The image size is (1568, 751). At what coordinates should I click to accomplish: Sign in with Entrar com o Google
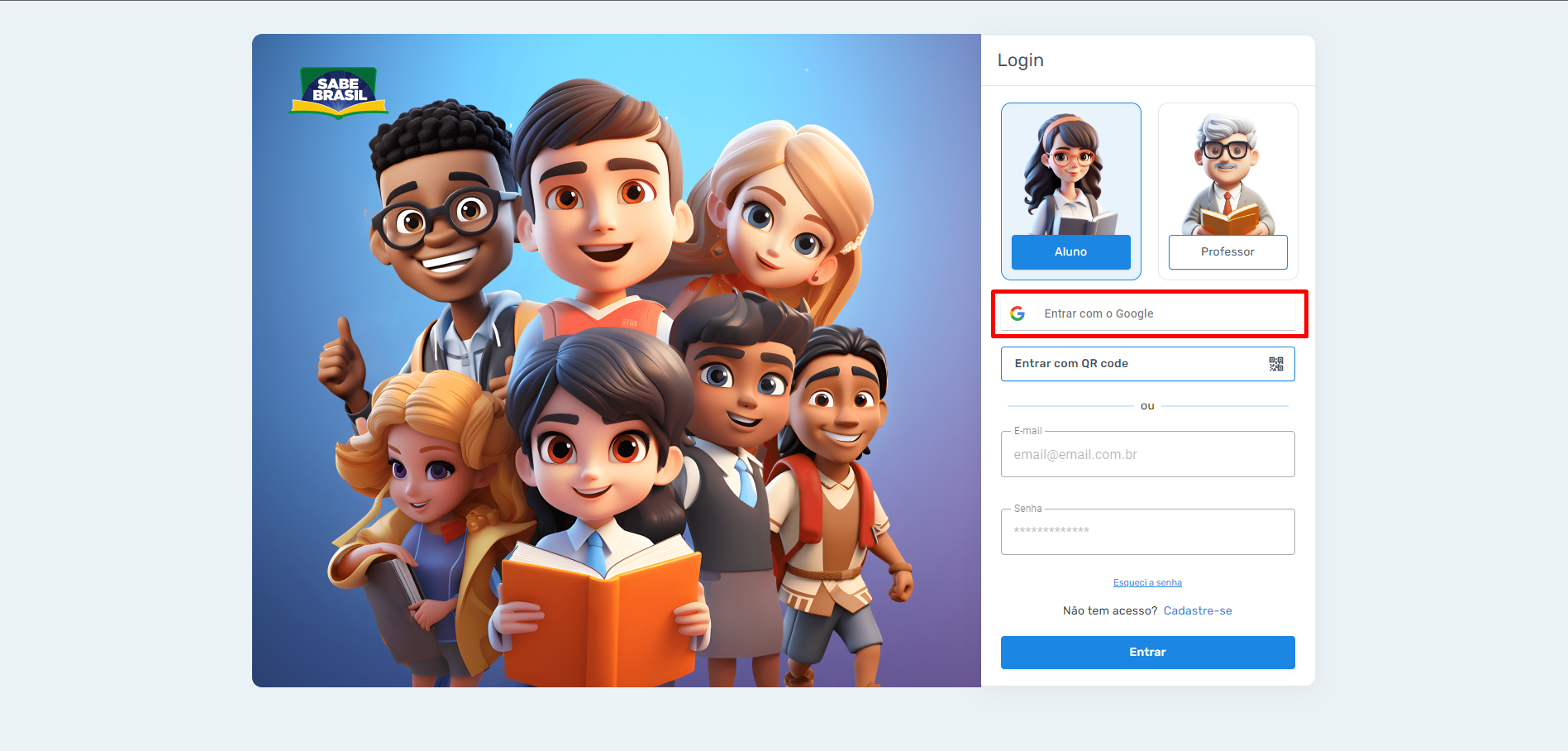tap(1148, 313)
